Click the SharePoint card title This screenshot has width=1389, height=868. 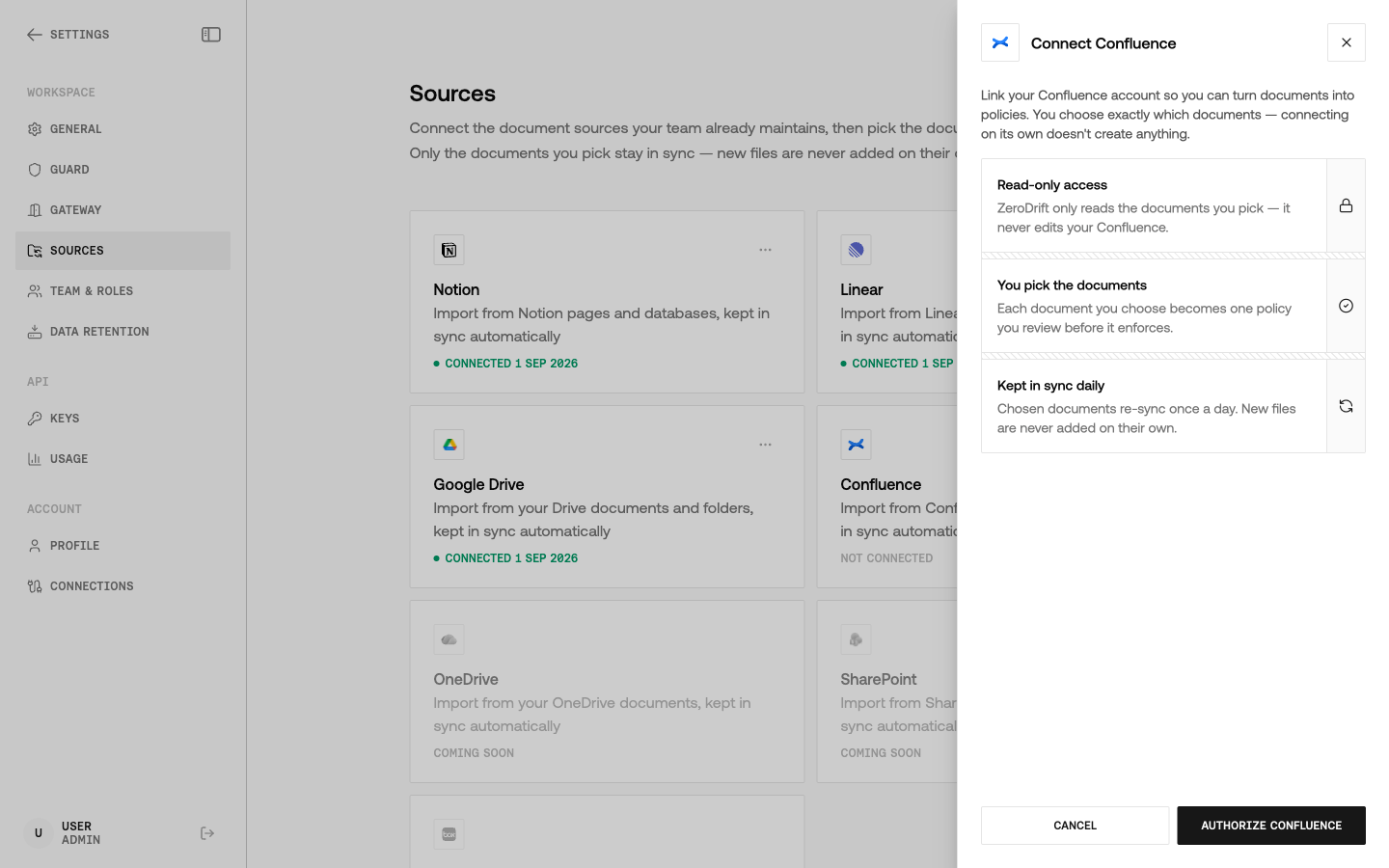(x=879, y=679)
